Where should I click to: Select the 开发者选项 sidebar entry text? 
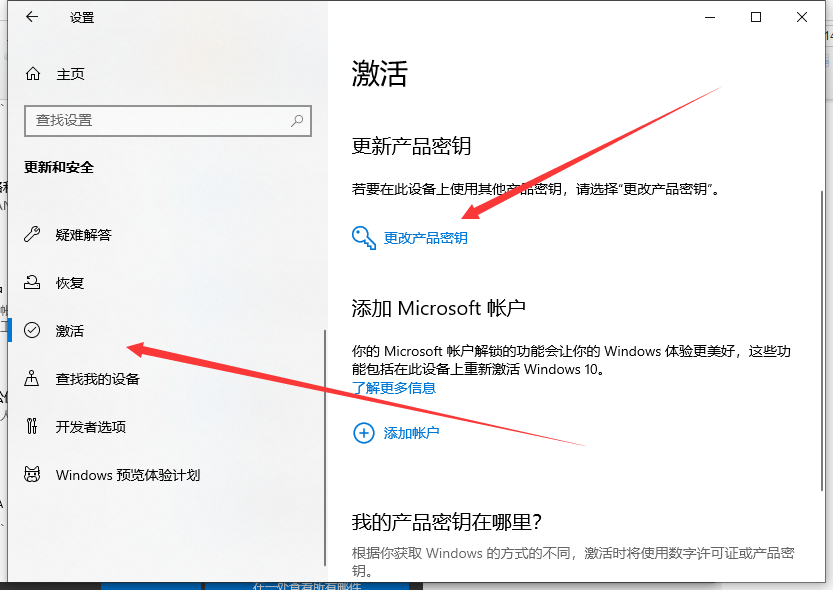(91, 427)
